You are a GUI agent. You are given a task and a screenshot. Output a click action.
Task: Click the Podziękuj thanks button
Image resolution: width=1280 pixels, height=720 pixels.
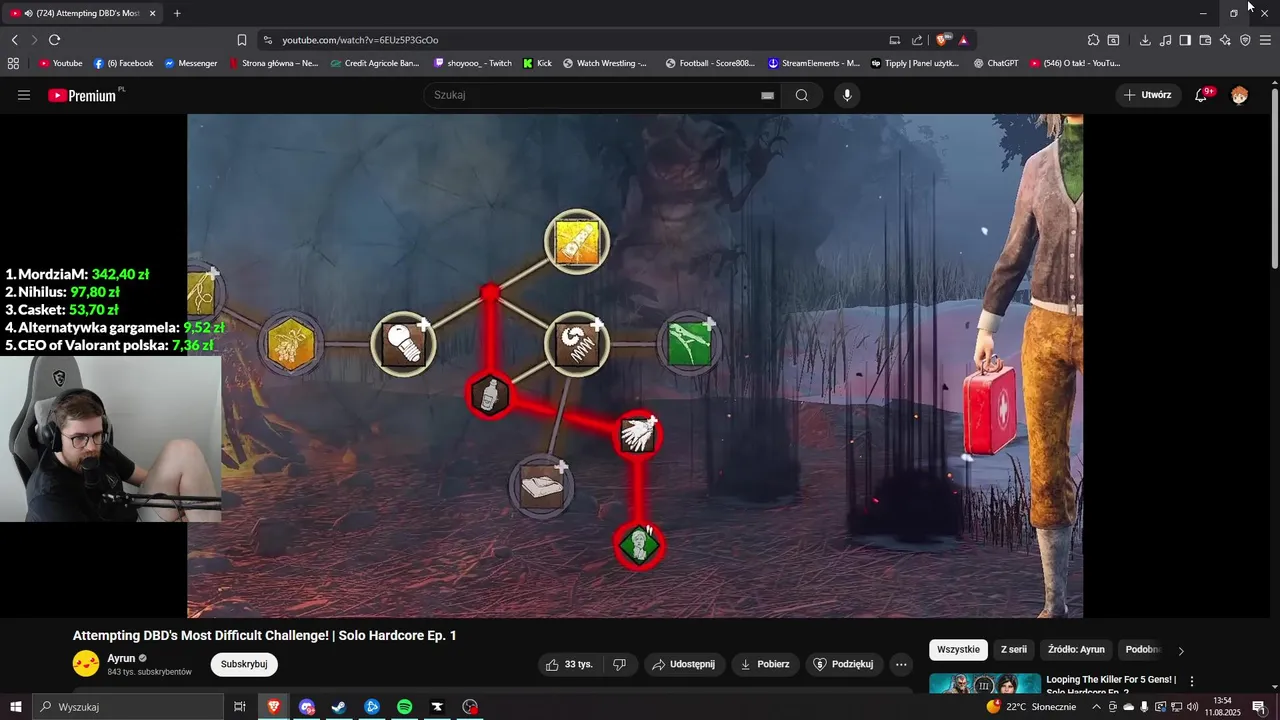pos(845,664)
